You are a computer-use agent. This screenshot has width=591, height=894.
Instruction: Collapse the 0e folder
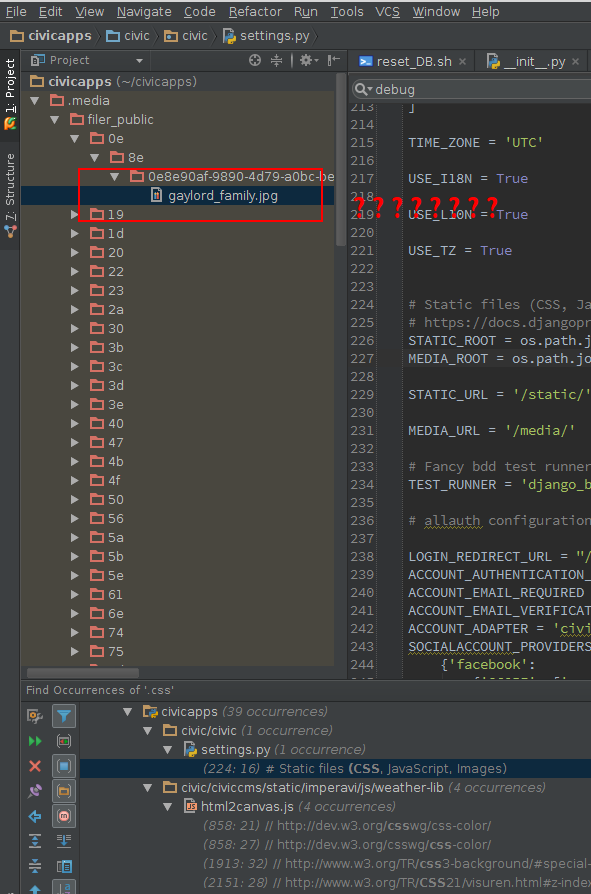coord(75,139)
